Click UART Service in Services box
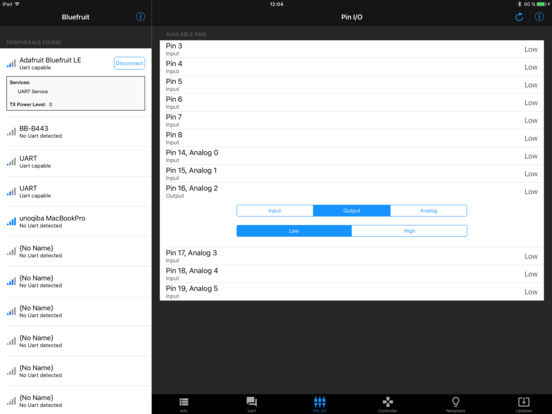Viewport: 552px width, 414px height. point(33,92)
